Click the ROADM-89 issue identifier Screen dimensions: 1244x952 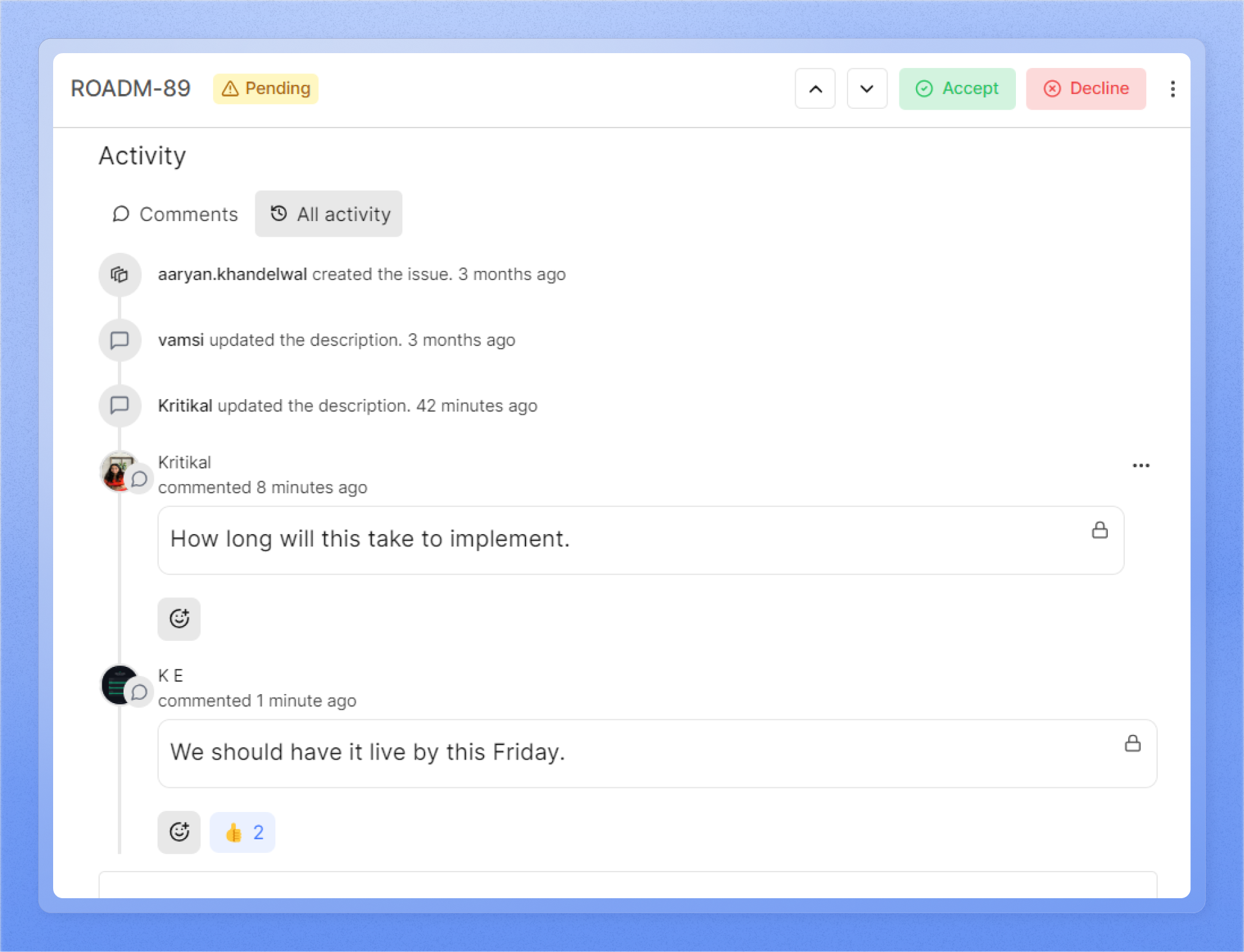(130, 89)
